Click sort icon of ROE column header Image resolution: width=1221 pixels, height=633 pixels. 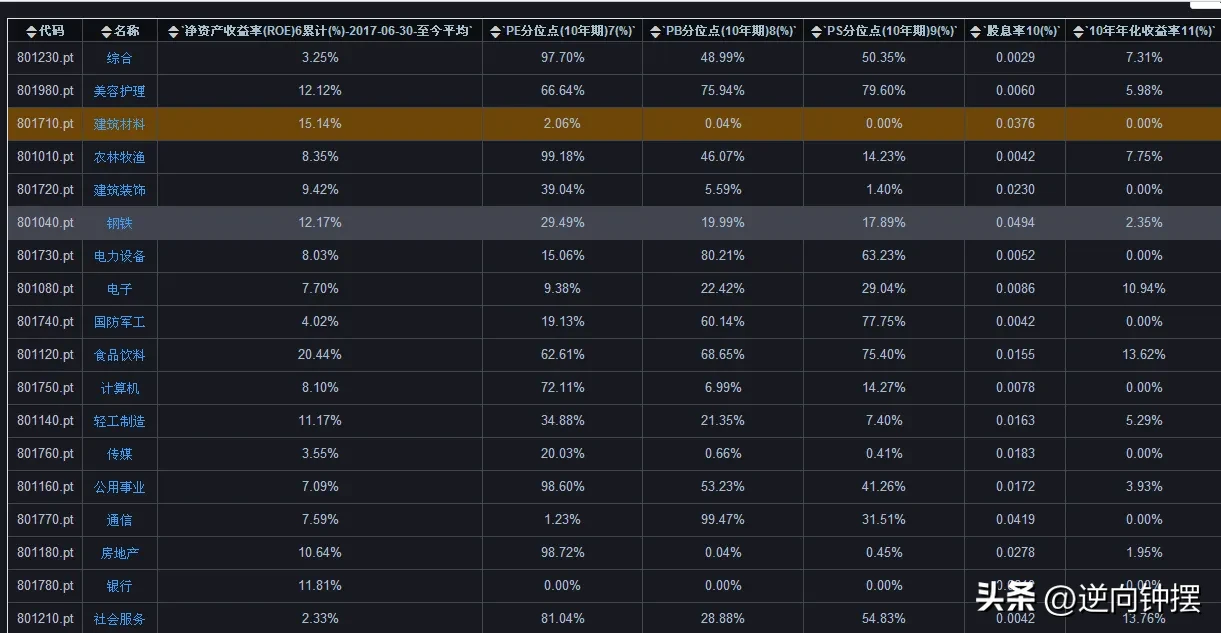(x=174, y=31)
